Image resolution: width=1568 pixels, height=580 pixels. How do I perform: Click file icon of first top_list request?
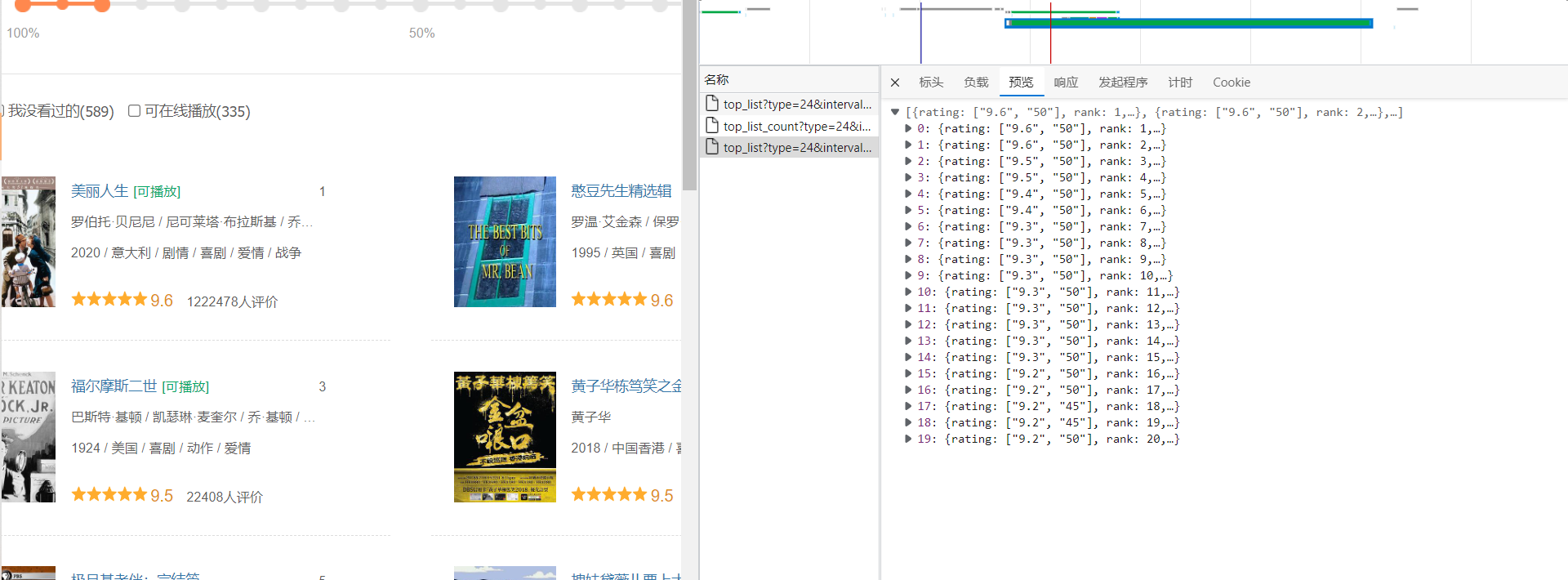712,104
